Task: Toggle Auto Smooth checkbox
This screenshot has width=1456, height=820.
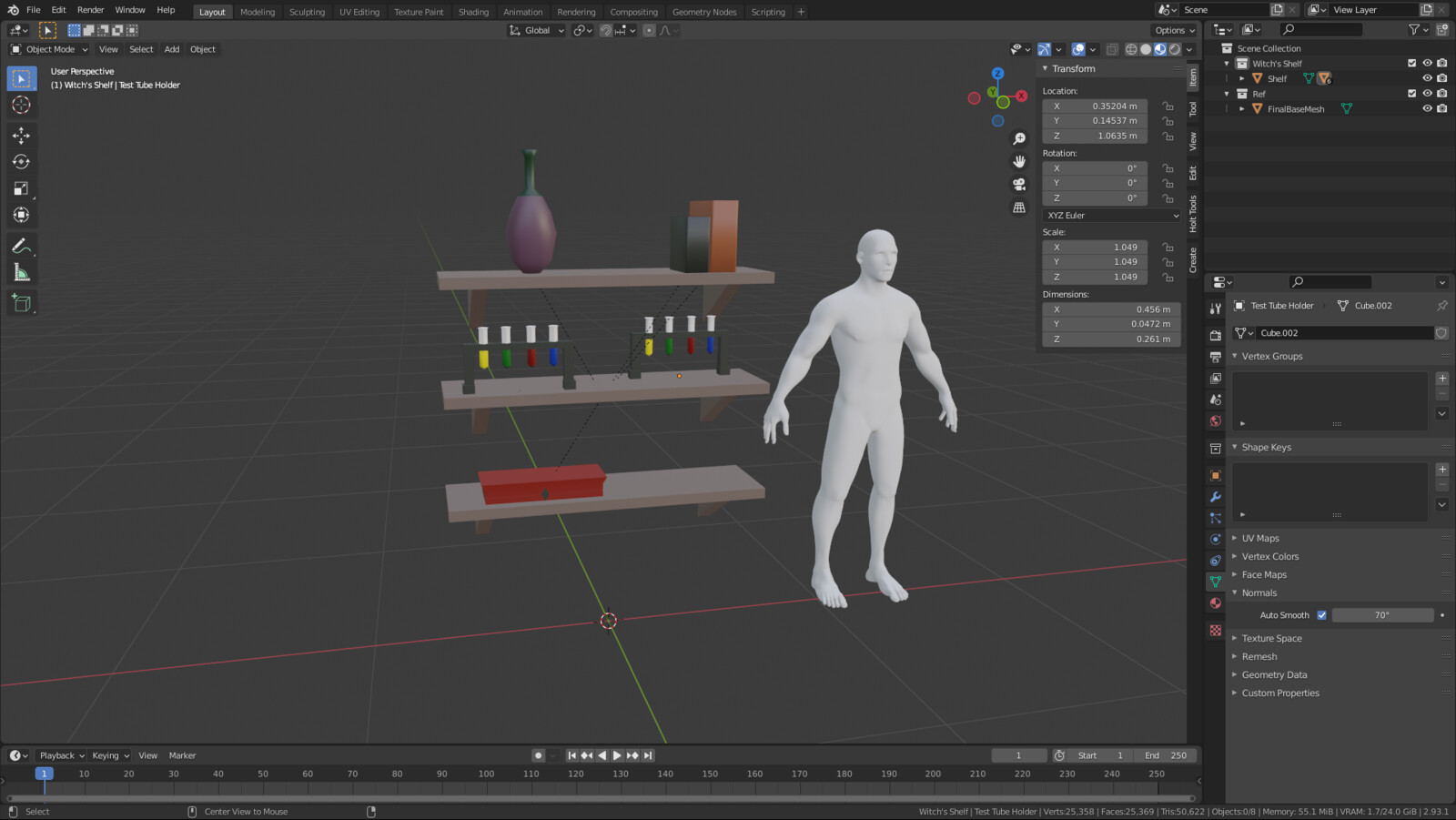Action: pyautogui.click(x=1322, y=615)
